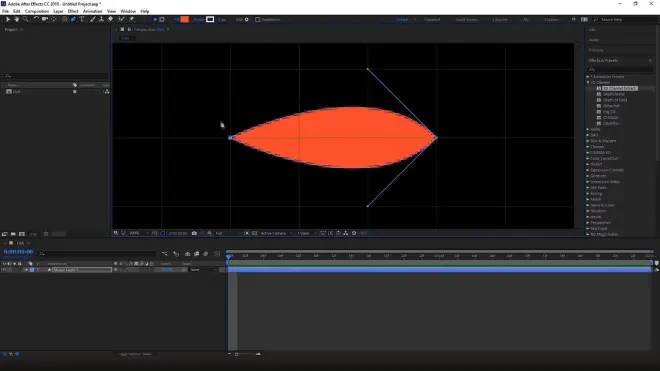Toggle visibility eye of Shape Layer 1
The width and height of the screenshot is (660, 371).
(x=4, y=270)
